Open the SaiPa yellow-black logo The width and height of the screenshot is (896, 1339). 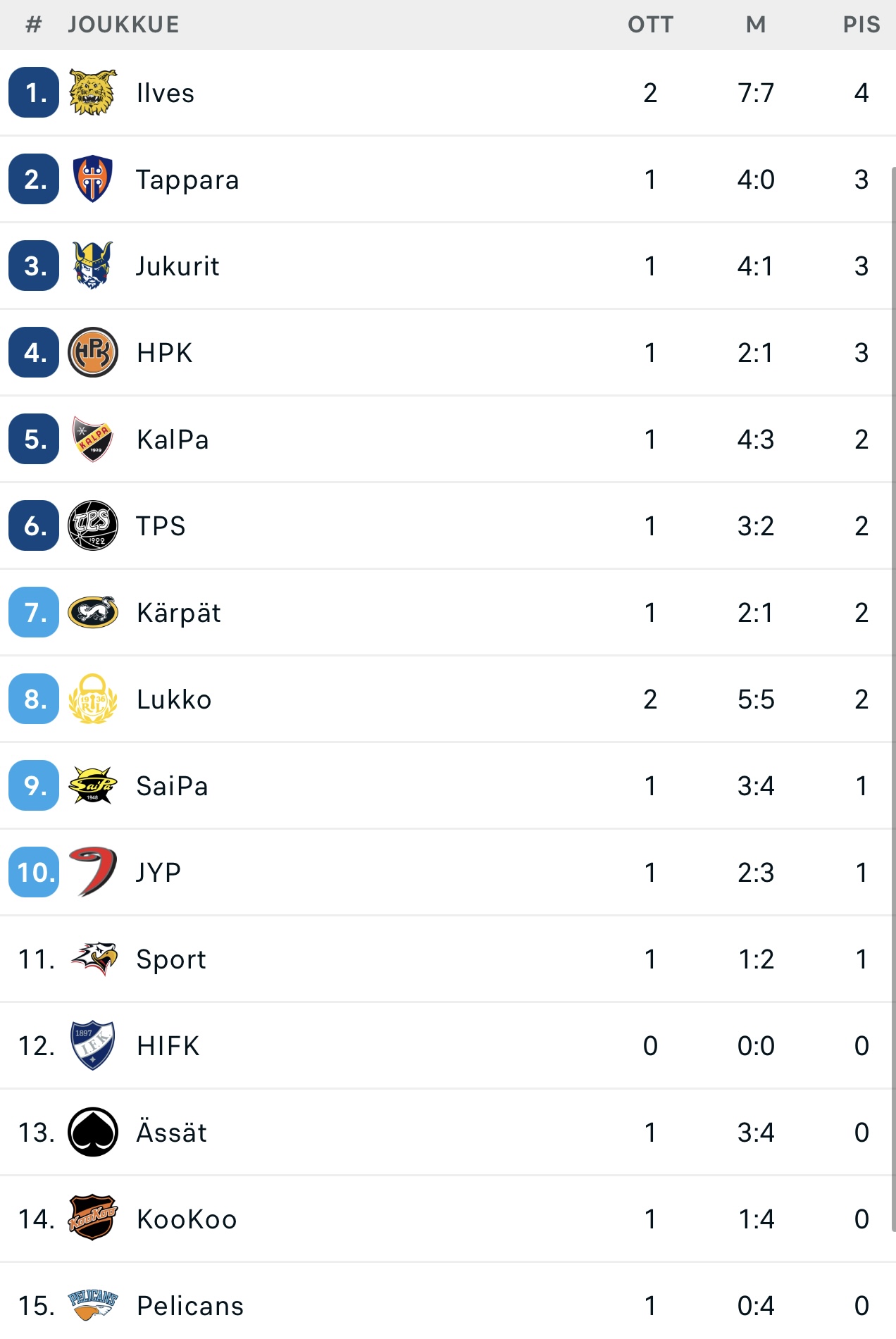92,785
